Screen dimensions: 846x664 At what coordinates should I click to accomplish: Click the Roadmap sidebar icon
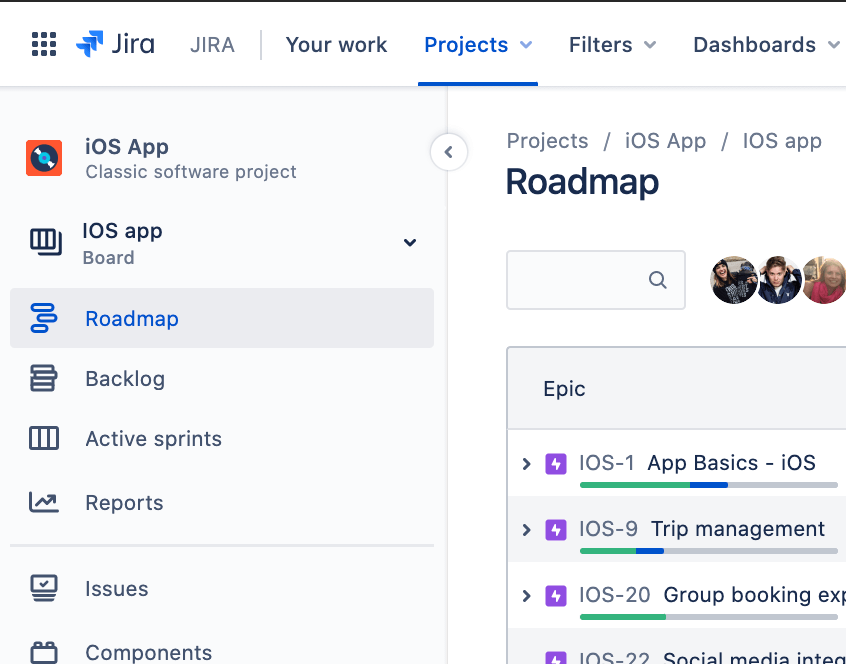point(44,318)
